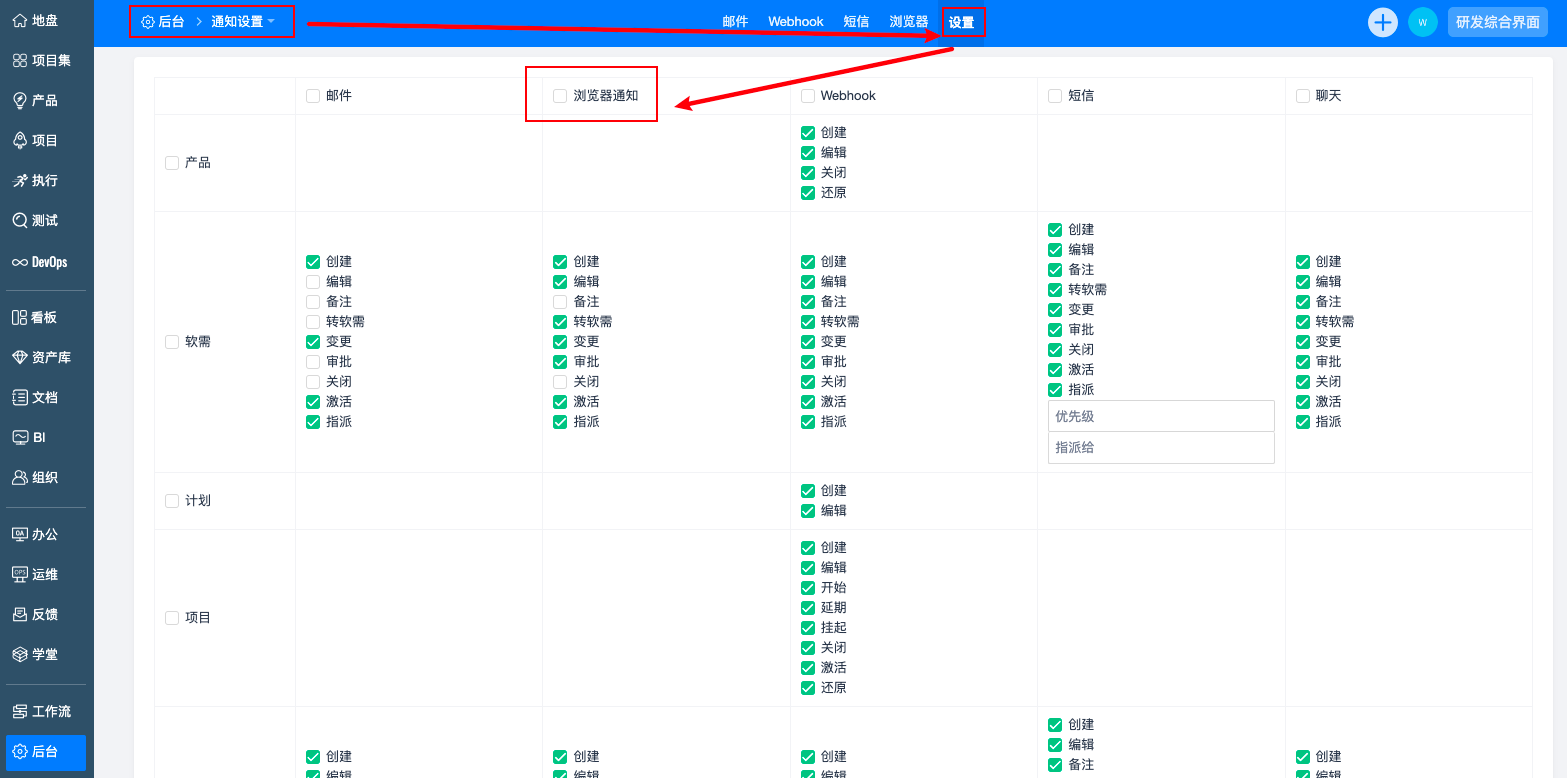Image resolution: width=1567 pixels, height=778 pixels.
Task: Open the 优先级 dropdown under 短信
Action: pyautogui.click(x=1160, y=416)
